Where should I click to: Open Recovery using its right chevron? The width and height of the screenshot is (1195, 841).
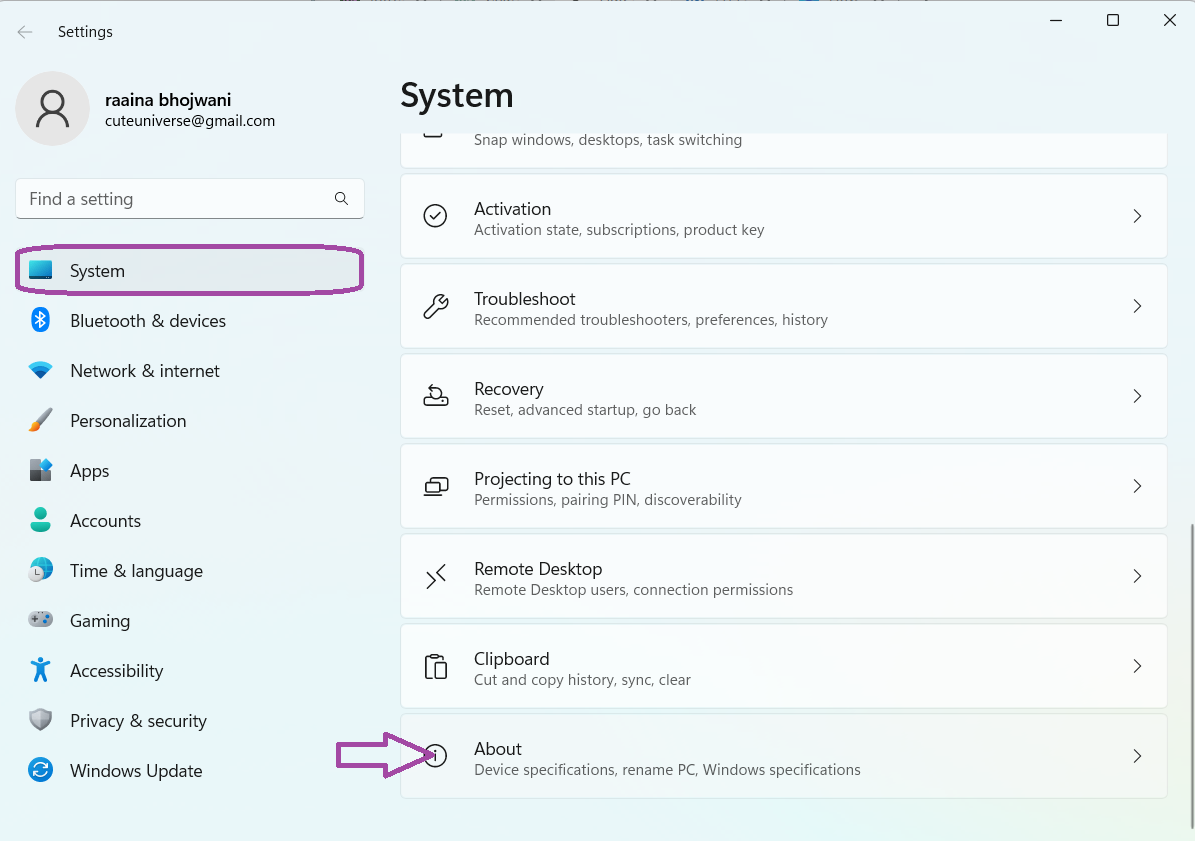point(1137,396)
